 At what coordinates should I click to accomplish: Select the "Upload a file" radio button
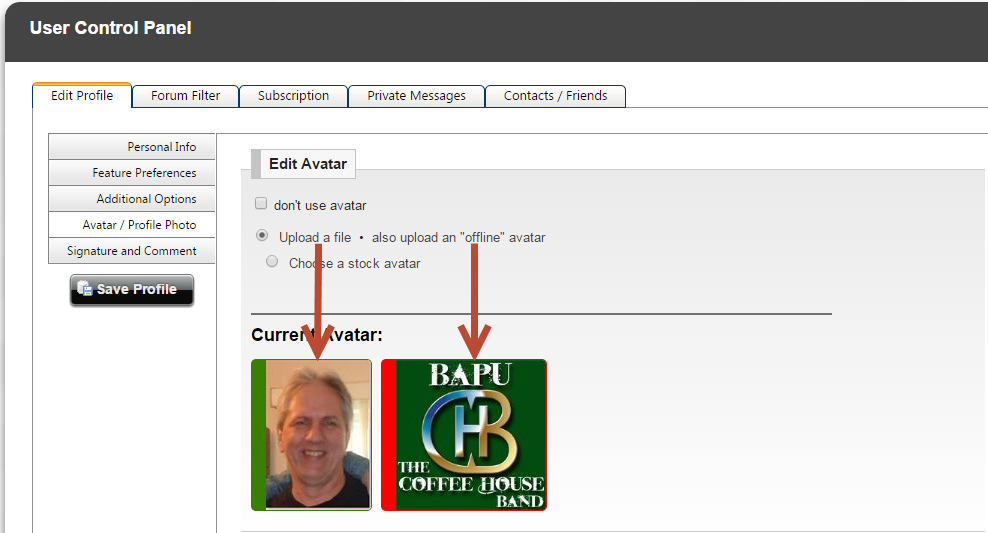(262, 236)
